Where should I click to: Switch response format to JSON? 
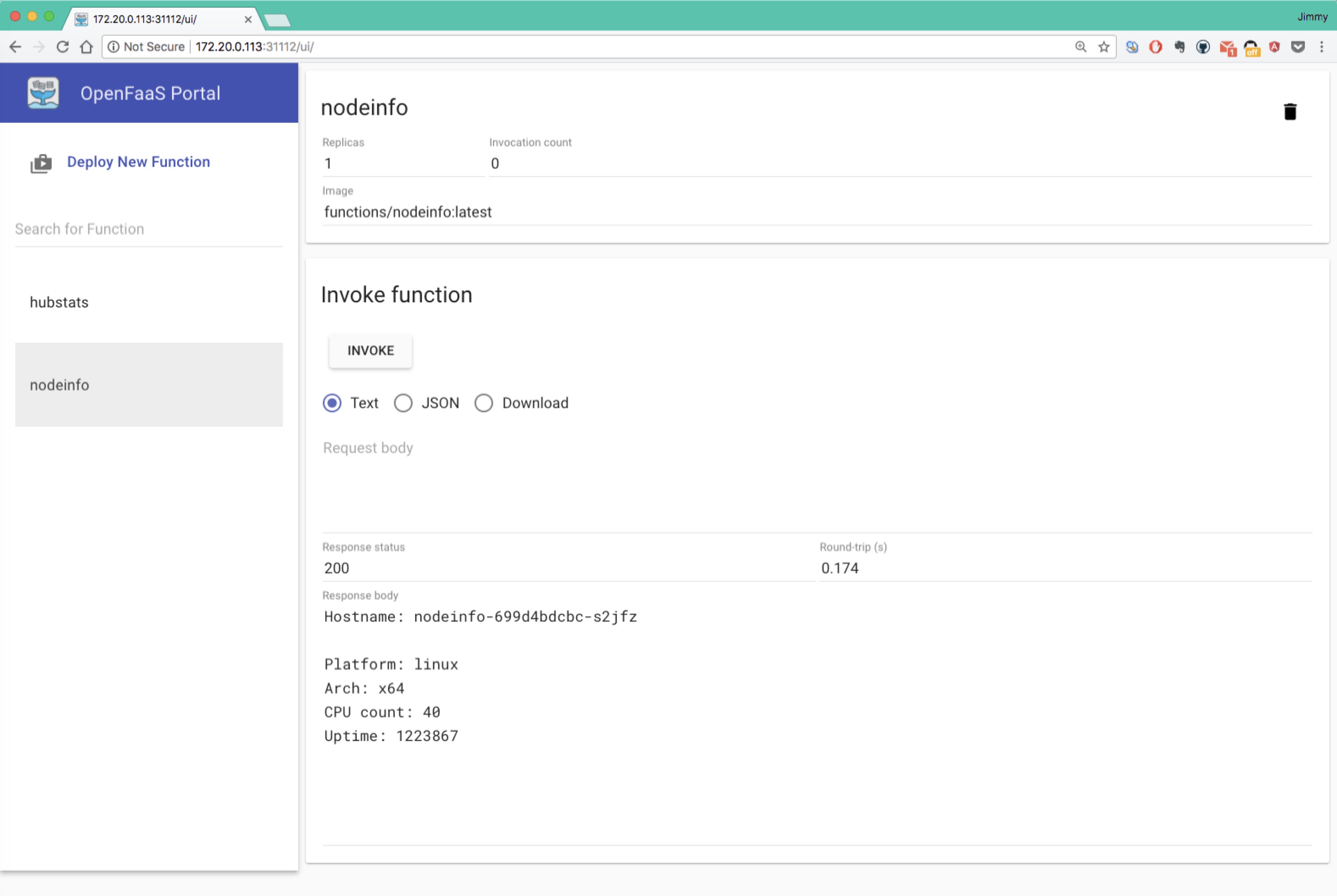coord(403,403)
